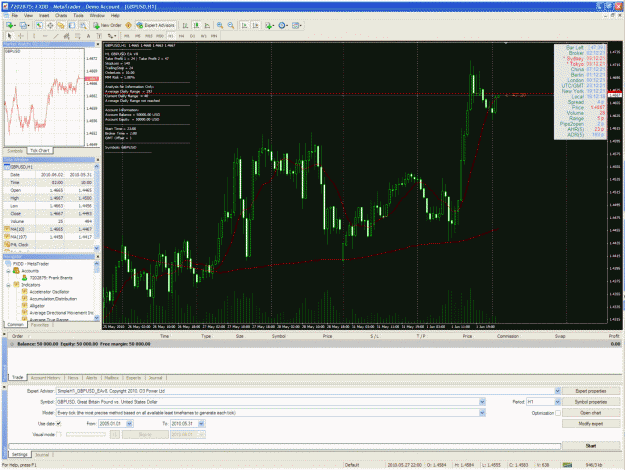Switch chart to bar chart icon
The width and height of the screenshot is (625, 470).
point(185,26)
